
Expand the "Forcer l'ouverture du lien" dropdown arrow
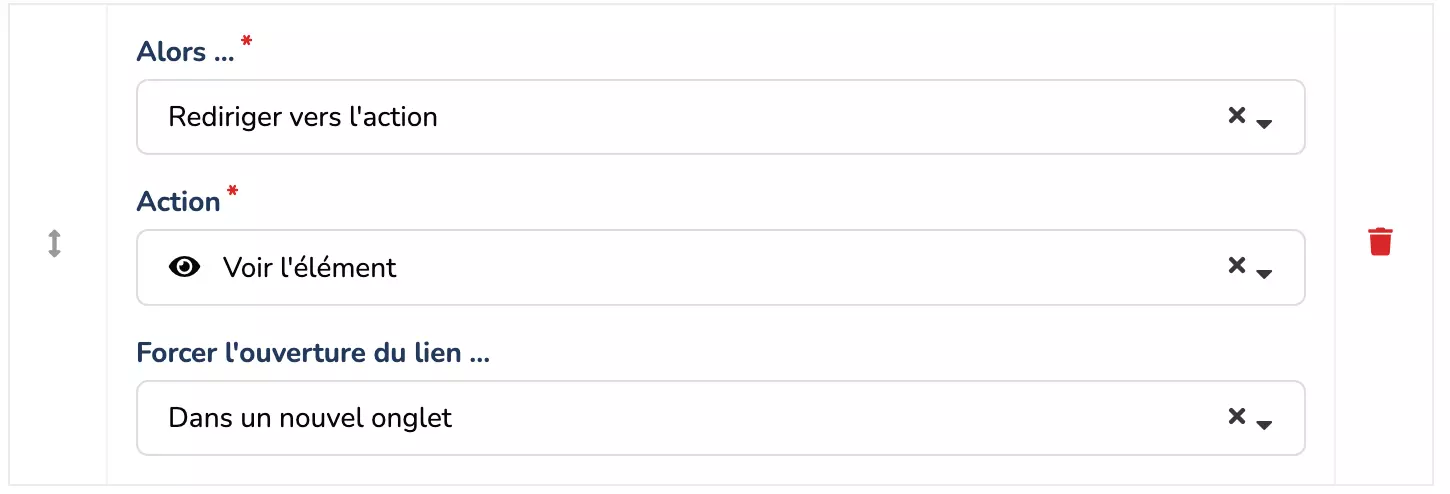tap(1264, 424)
